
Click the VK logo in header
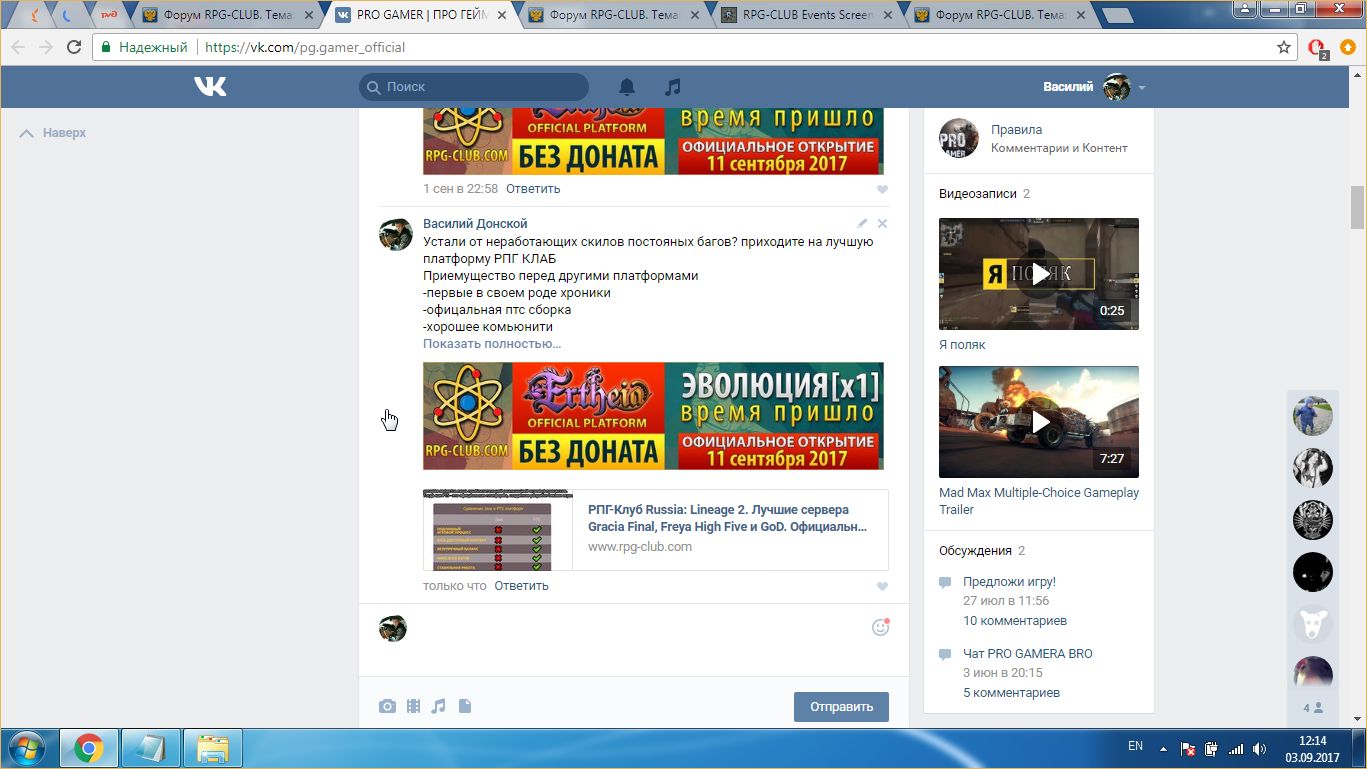click(x=210, y=87)
